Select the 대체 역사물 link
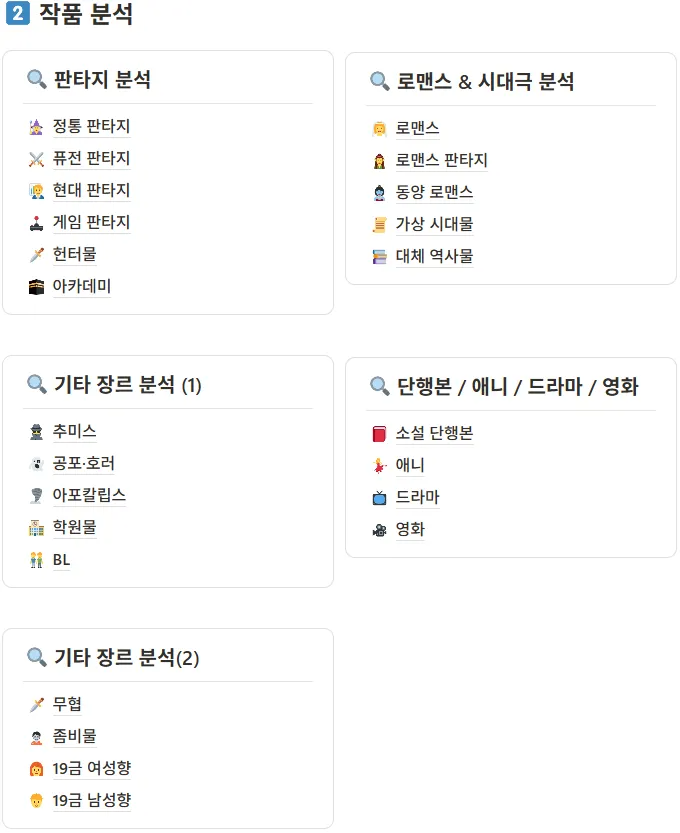 pos(434,256)
